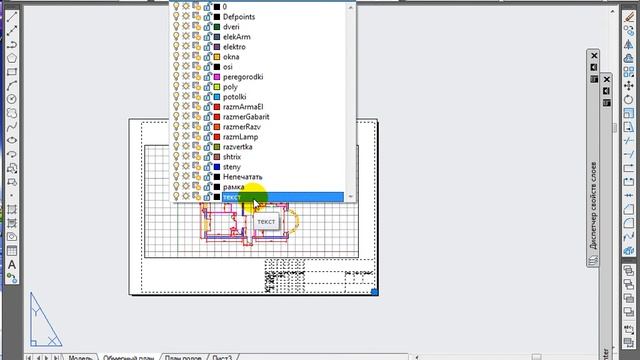
Task: Choose the elekArm layer from list
Action: click(237, 37)
